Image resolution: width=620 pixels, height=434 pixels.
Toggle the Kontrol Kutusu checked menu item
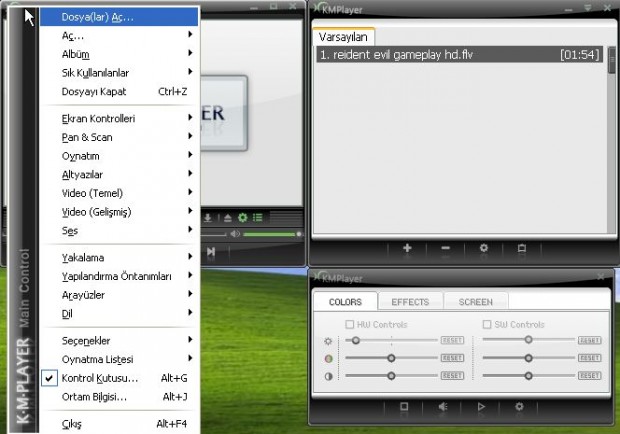(120, 378)
